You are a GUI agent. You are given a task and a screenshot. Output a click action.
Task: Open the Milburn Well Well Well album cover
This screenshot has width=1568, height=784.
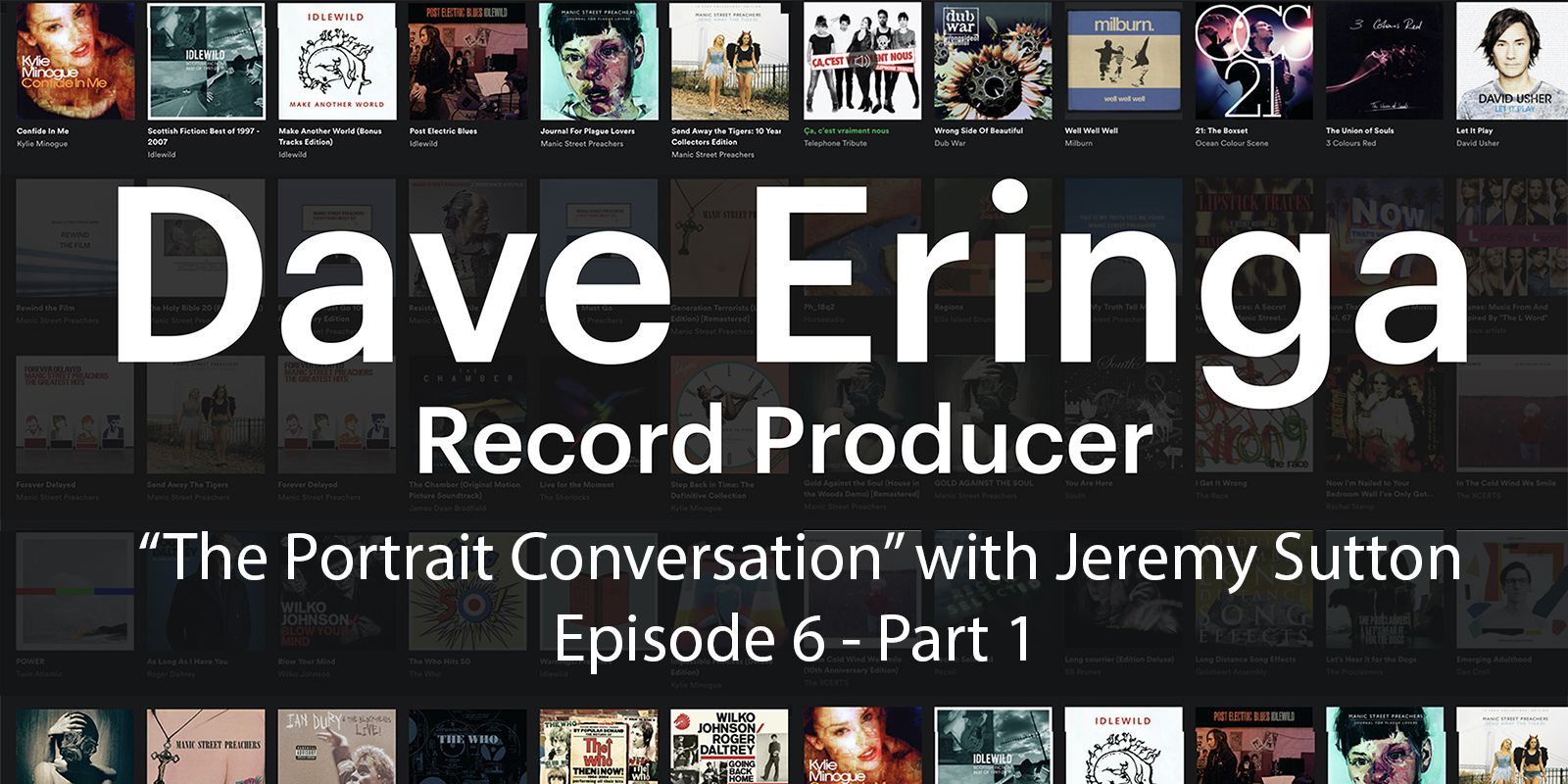[1123, 61]
